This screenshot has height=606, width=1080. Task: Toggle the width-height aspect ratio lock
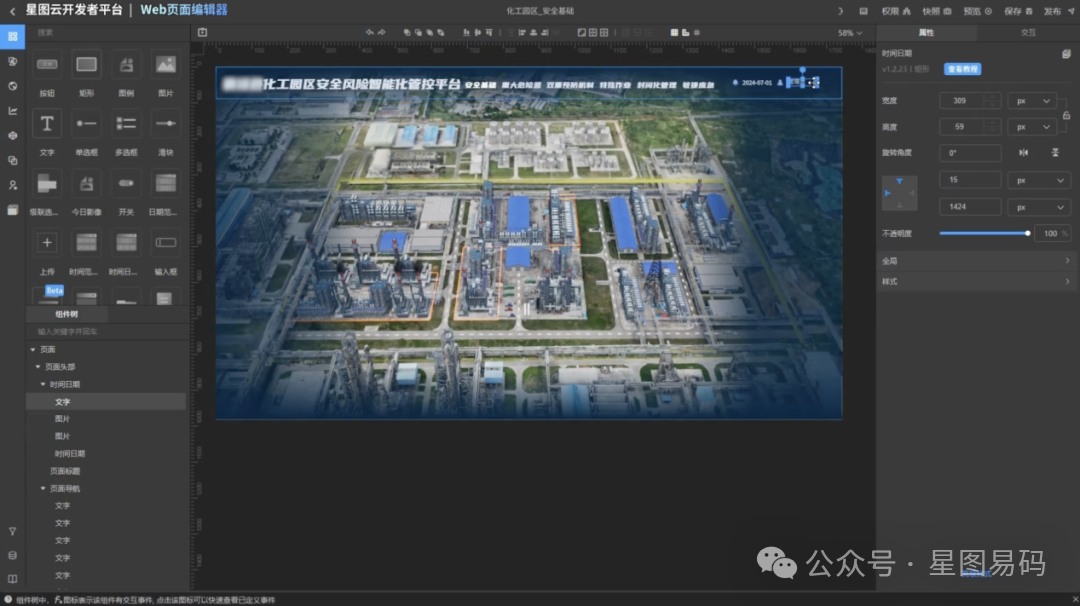(x=1066, y=116)
